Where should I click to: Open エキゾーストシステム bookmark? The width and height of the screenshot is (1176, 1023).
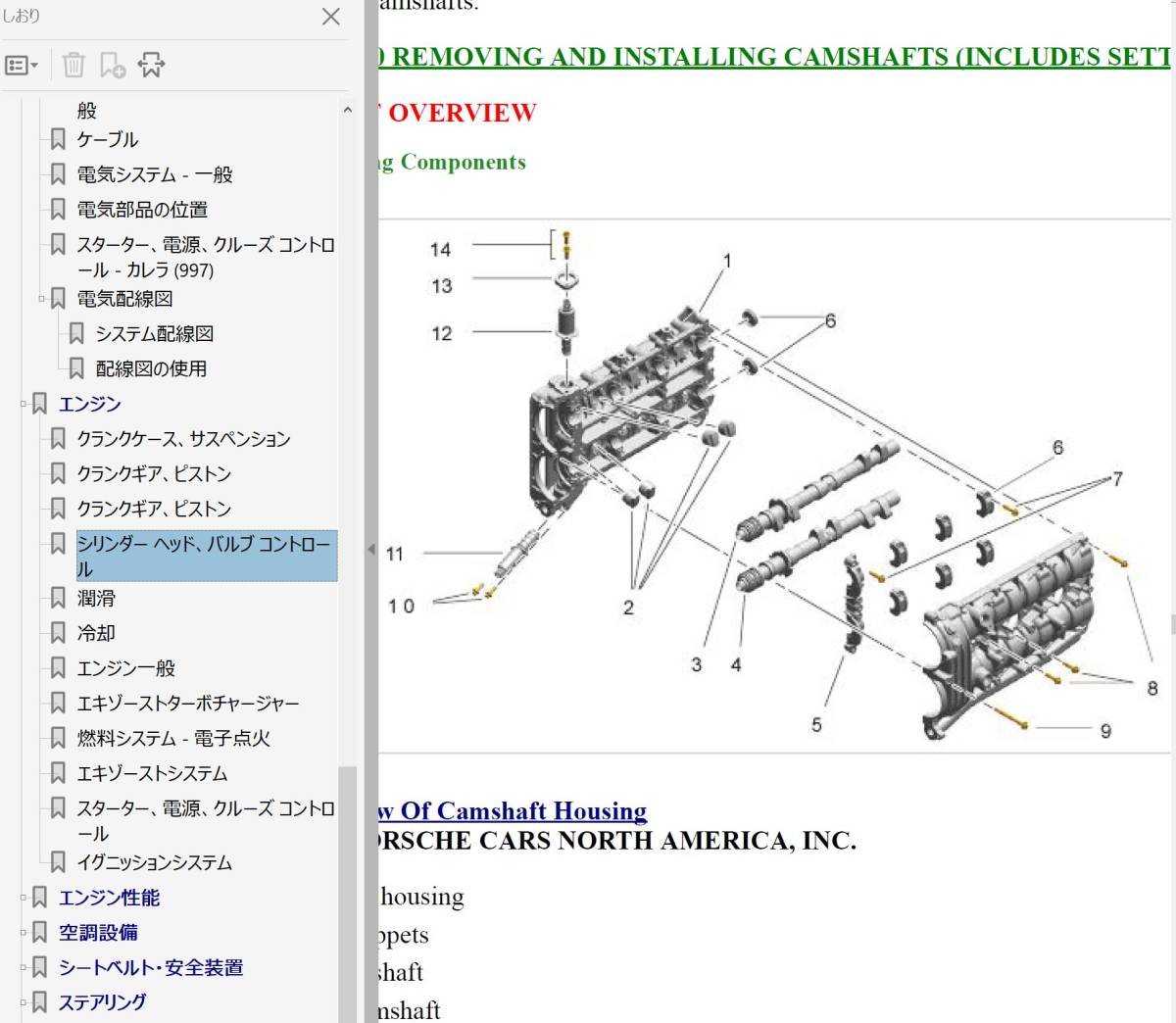point(152,773)
